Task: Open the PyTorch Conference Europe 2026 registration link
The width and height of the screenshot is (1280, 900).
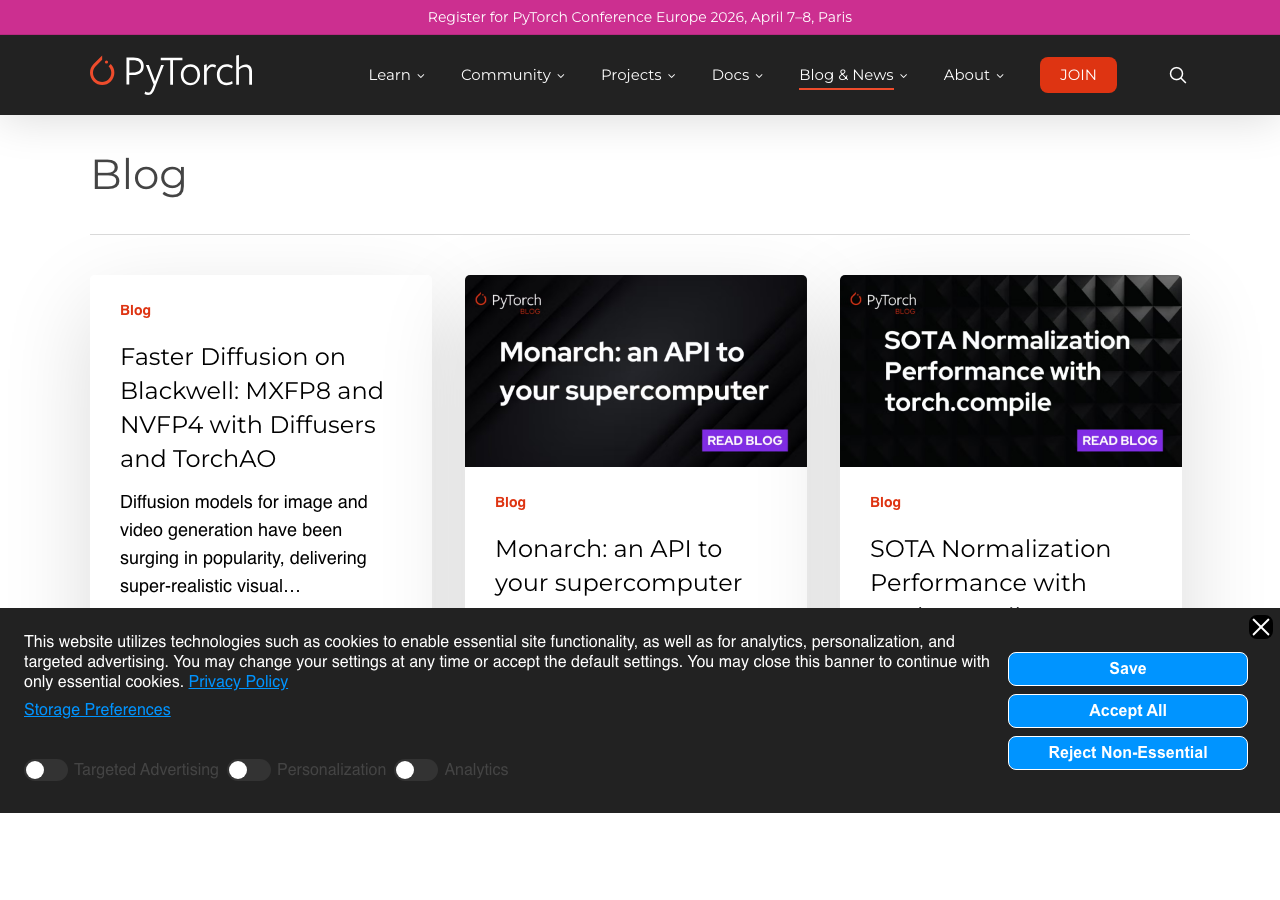Action: 639,15
